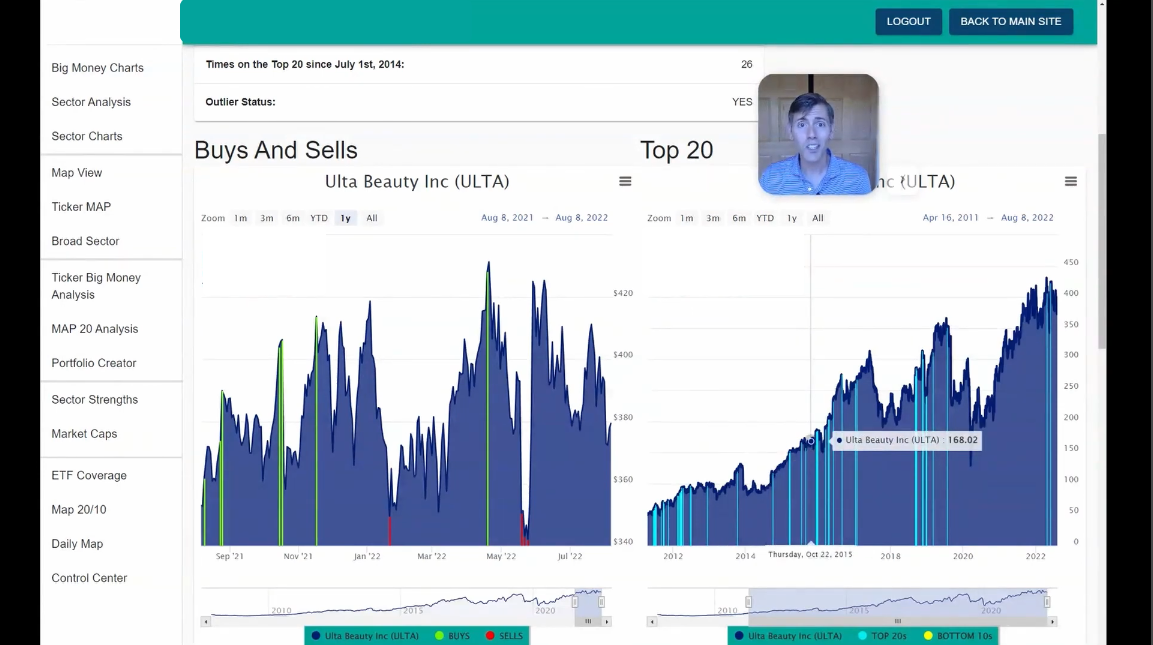Screen dimensions: 1153x645
Task: Open MAP 20 Analysis
Action: pos(95,329)
